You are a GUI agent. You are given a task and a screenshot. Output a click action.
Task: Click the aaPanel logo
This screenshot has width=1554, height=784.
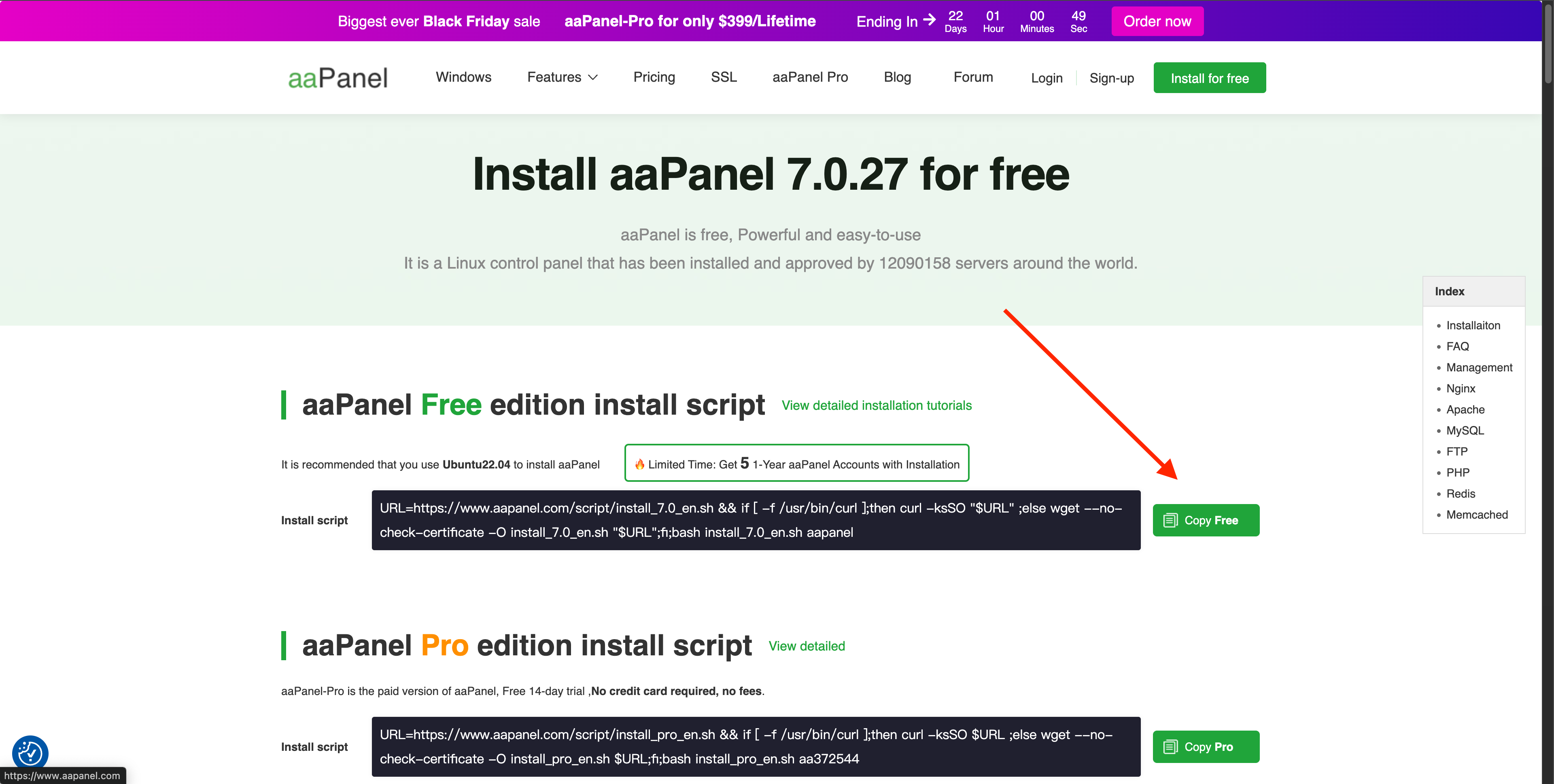[337, 78]
